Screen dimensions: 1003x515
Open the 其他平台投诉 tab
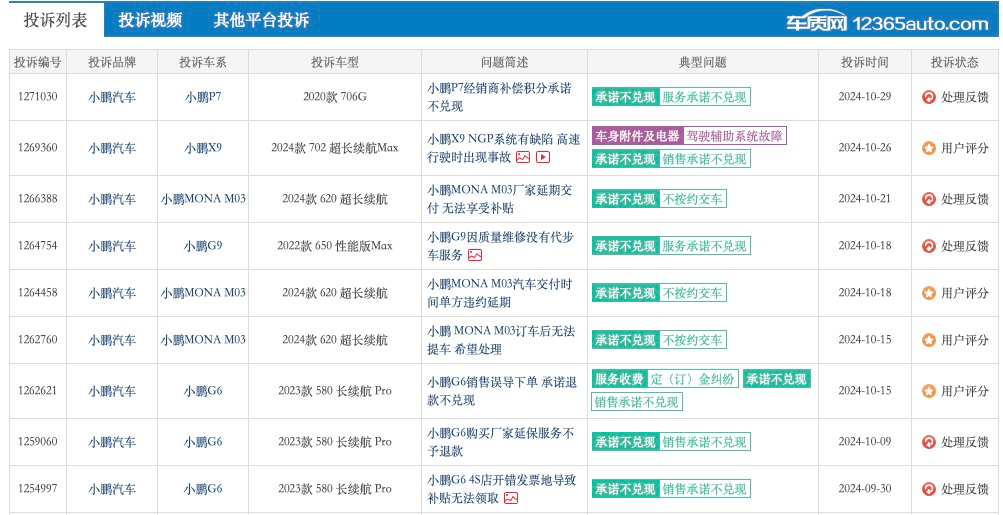click(261, 20)
